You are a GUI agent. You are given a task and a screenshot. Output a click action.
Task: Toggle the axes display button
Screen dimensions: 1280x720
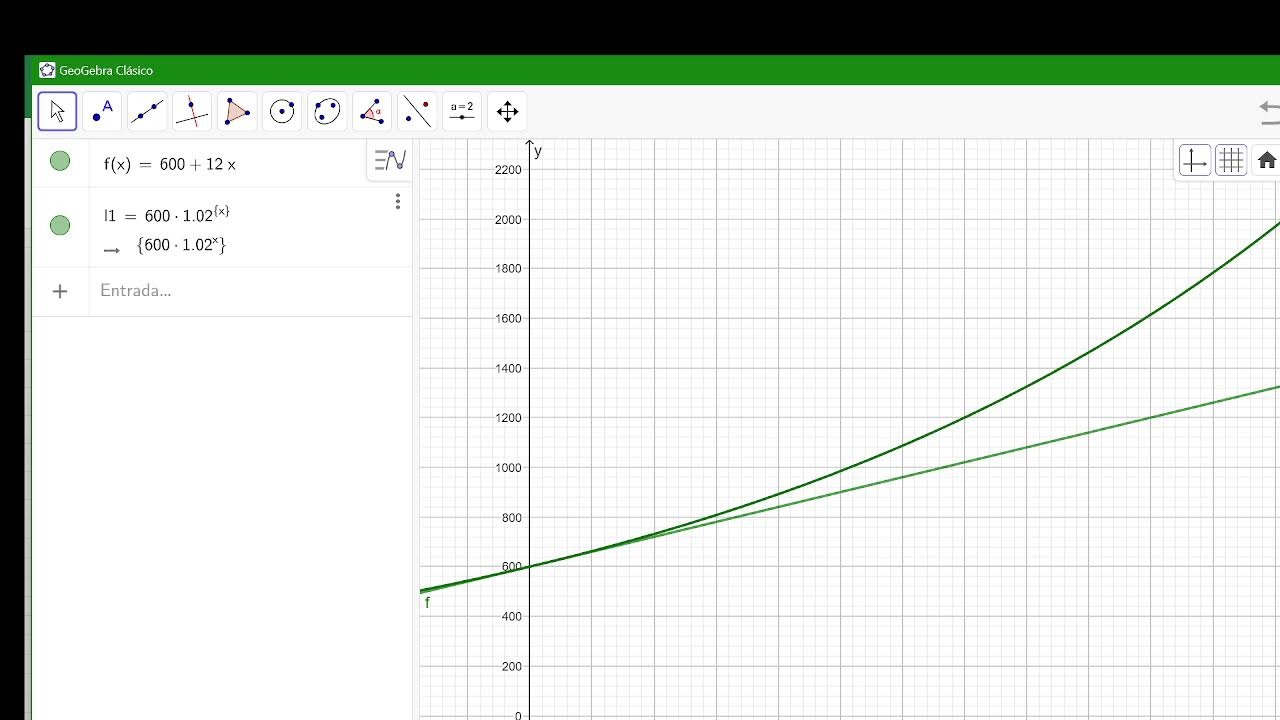click(x=1195, y=160)
